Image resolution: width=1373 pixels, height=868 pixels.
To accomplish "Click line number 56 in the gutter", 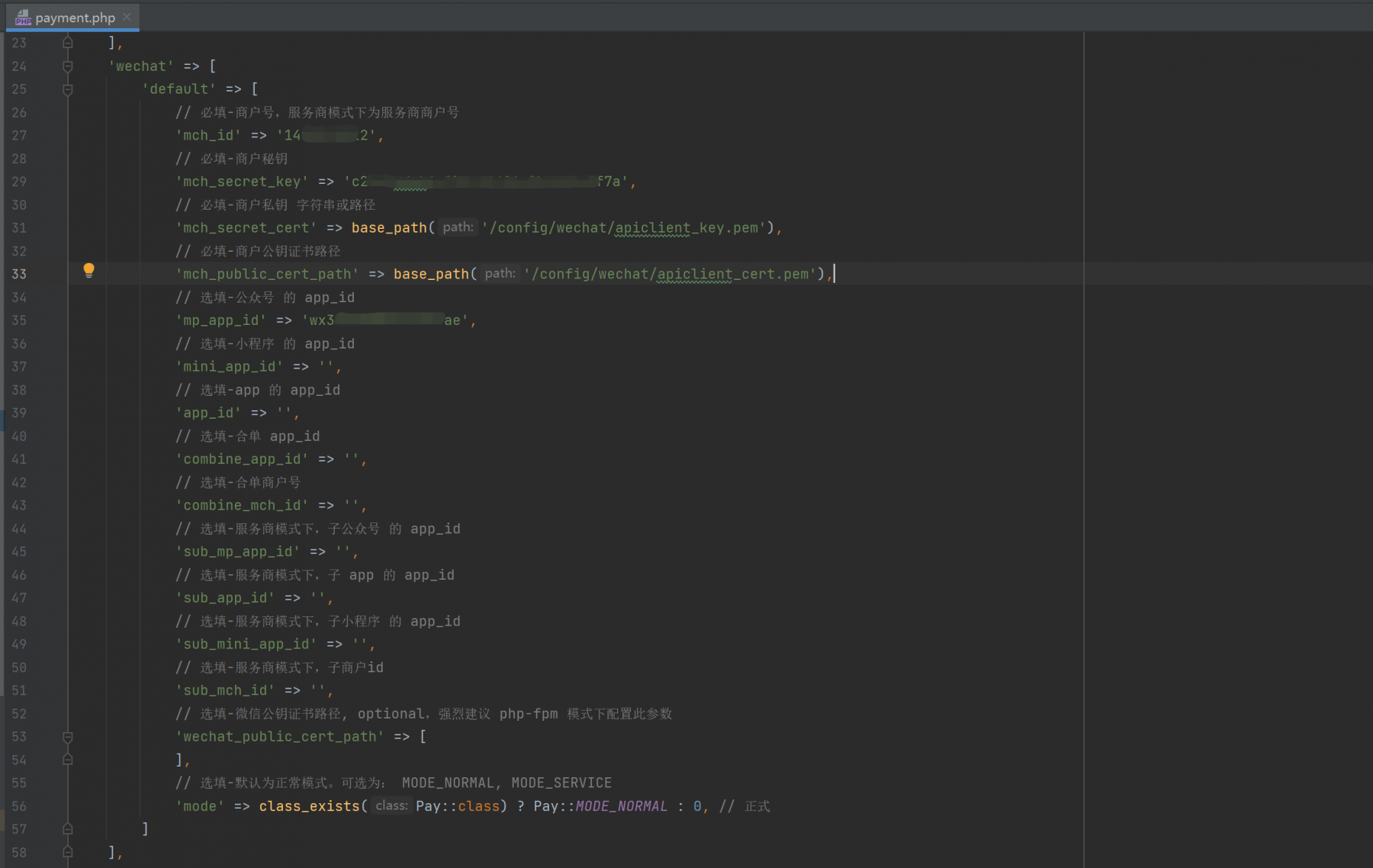I will (19, 806).
